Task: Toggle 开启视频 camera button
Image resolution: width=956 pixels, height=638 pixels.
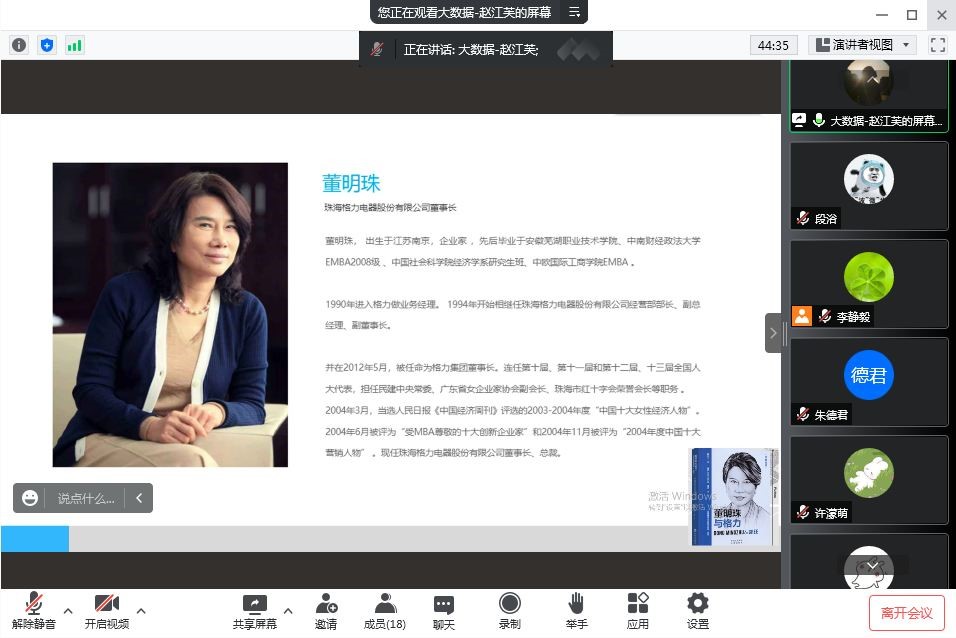Action: pos(106,611)
